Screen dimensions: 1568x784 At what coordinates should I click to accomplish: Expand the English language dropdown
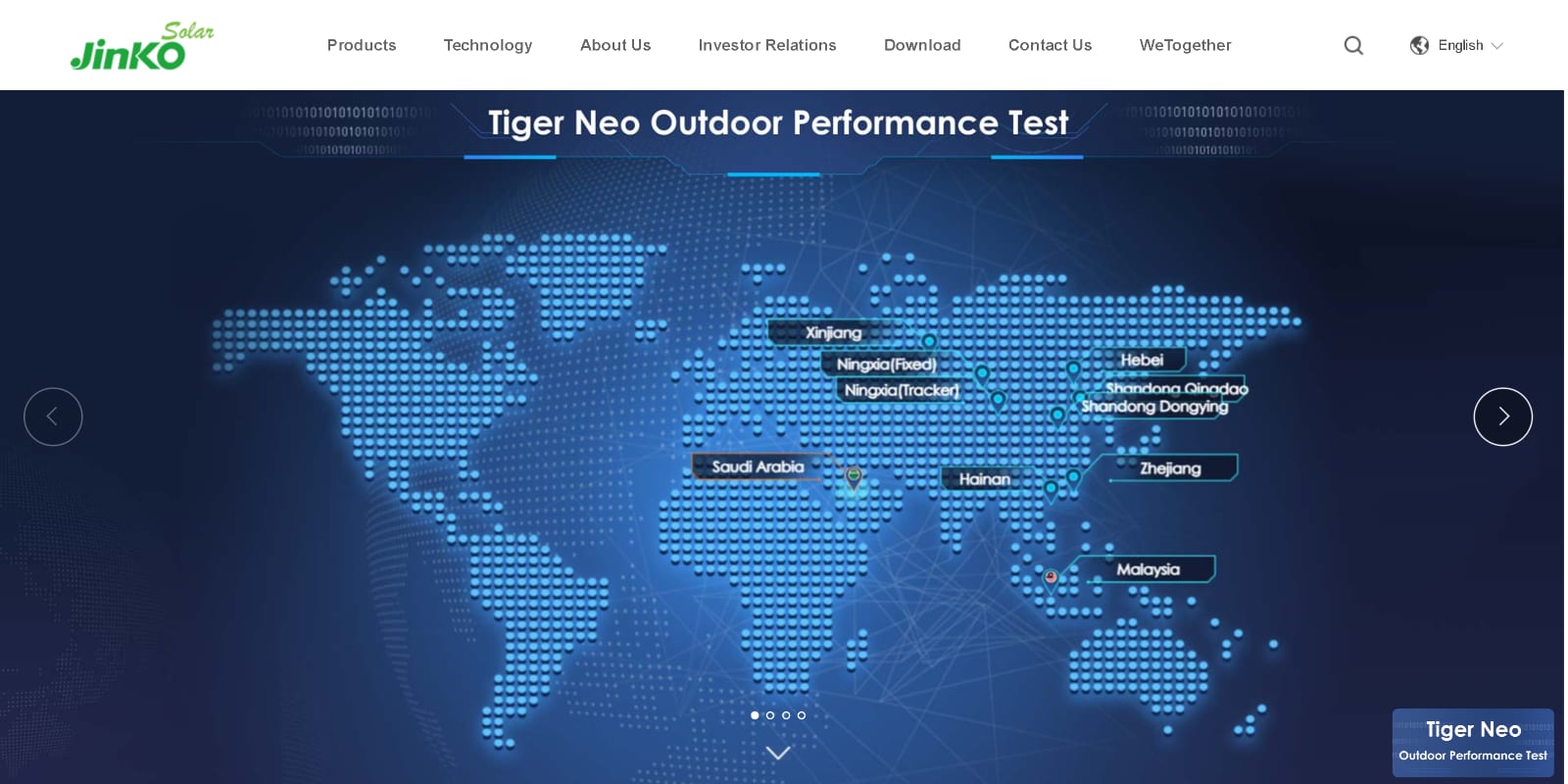1470,45
